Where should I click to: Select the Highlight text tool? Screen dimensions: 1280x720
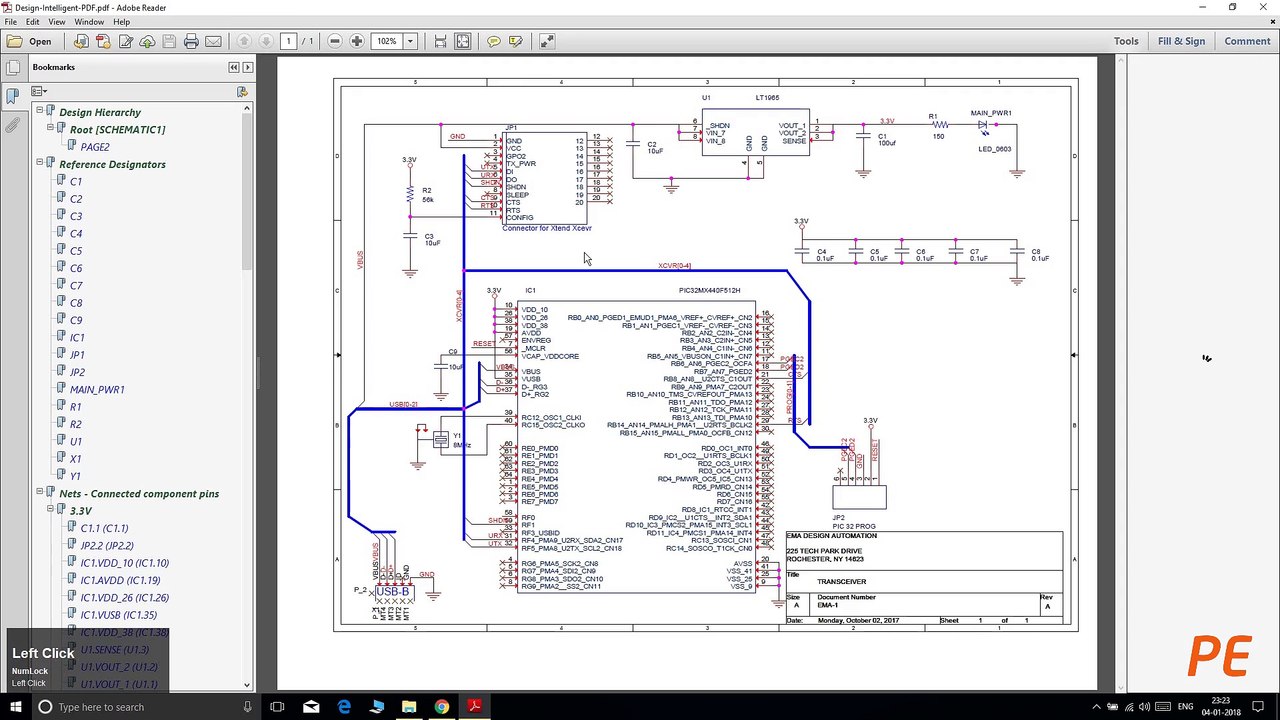[x=516, y=41]
